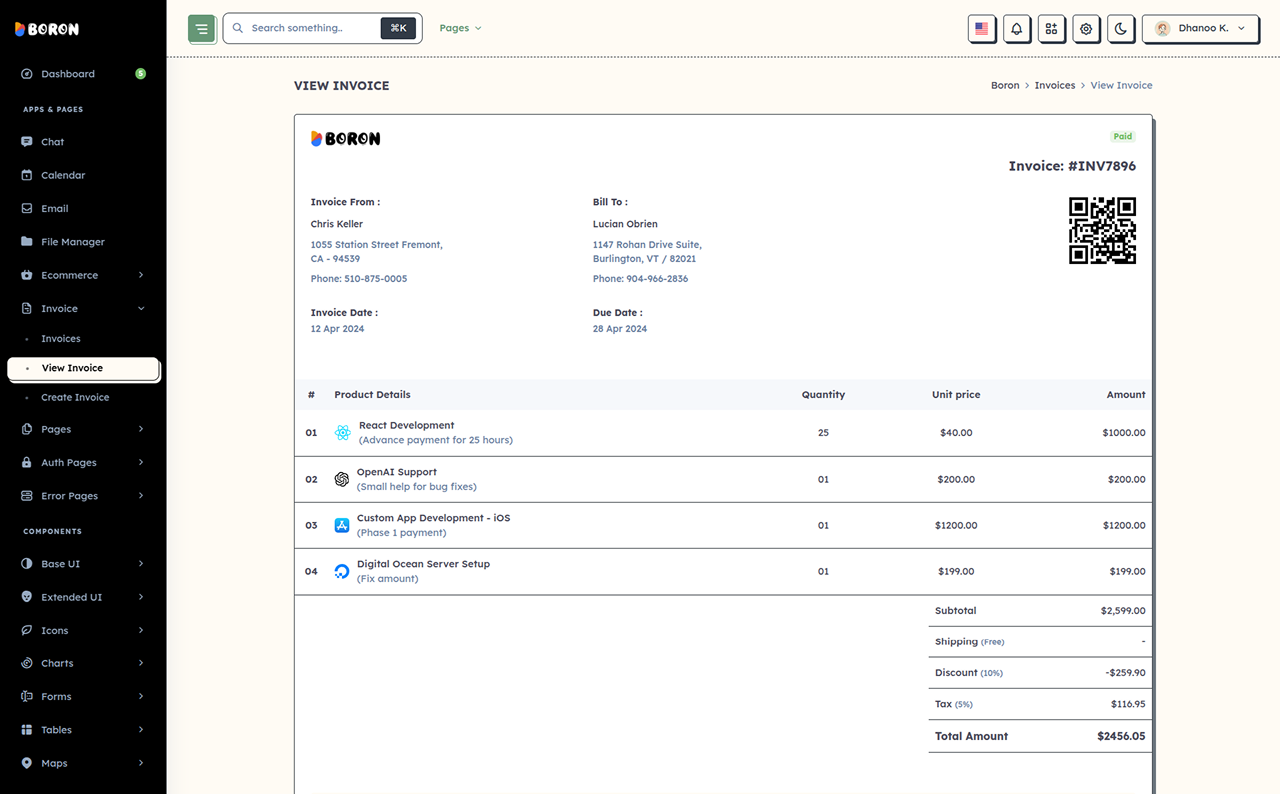
Task: Open the Pages dropdown in the top bar
Action: tap(460, 28)
